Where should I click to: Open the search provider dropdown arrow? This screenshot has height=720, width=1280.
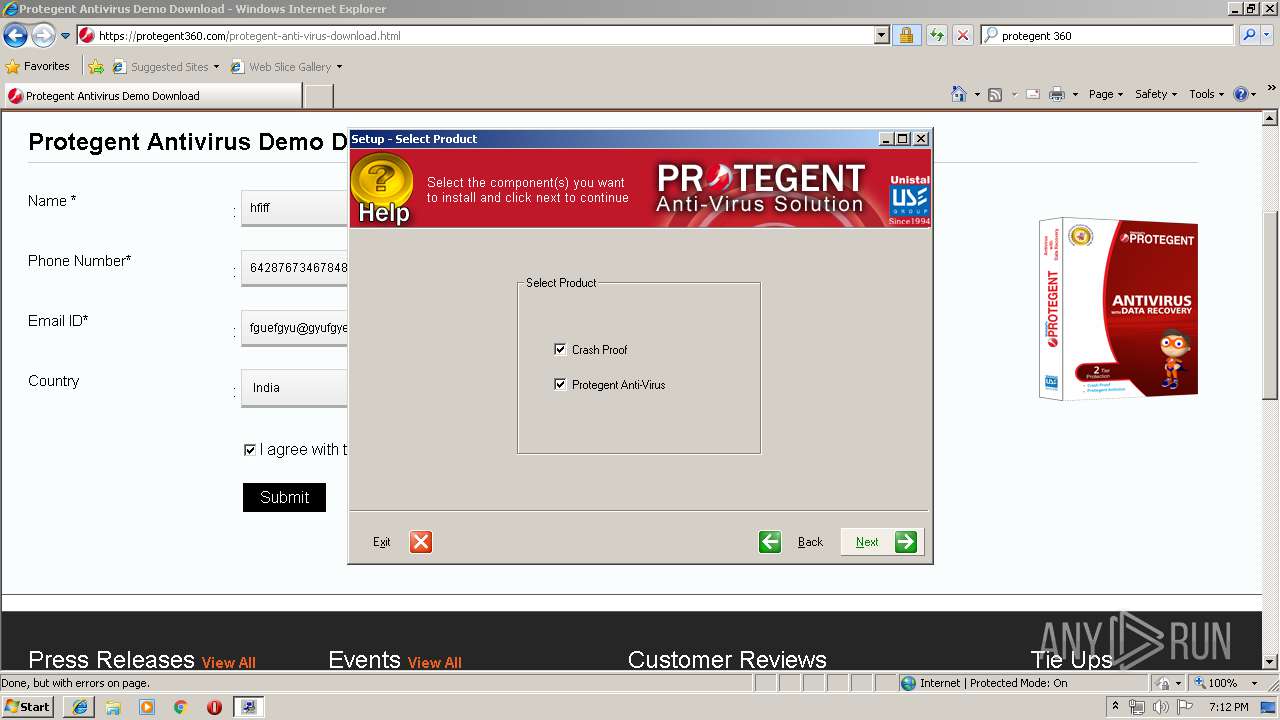pyautogui.click(x=1269, y=36)
